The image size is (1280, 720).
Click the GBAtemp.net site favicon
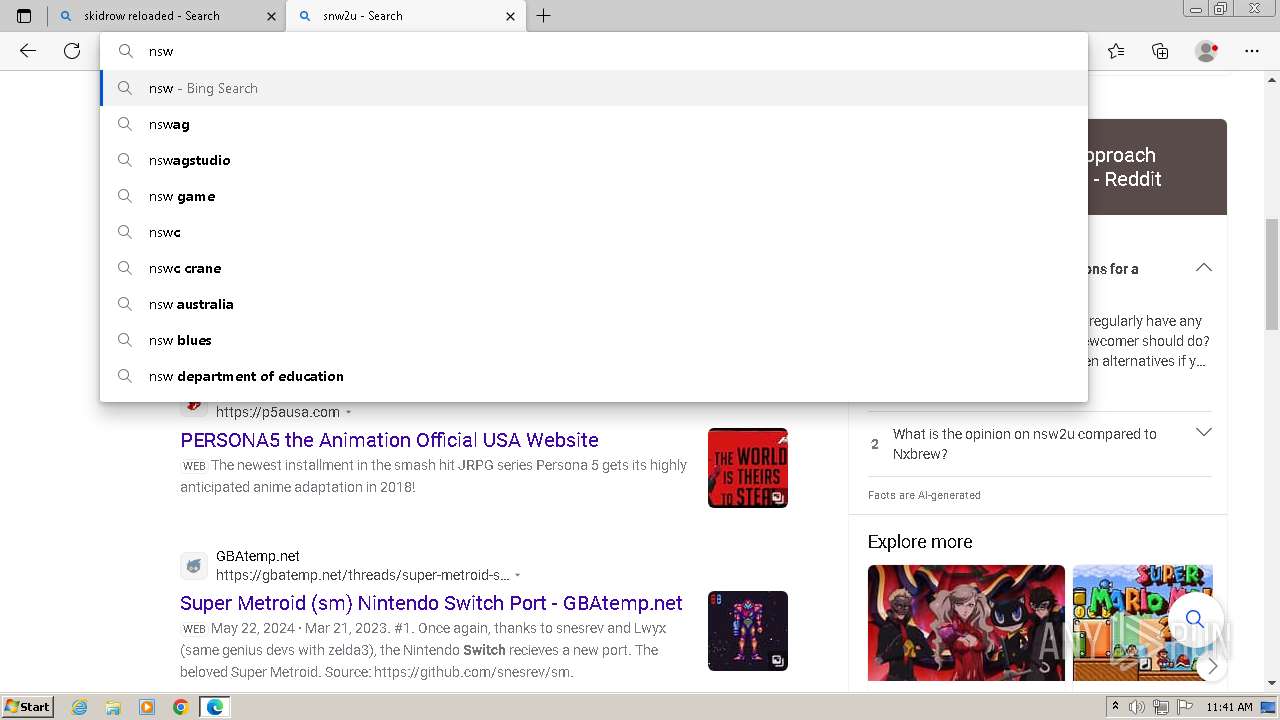[194, 566]
